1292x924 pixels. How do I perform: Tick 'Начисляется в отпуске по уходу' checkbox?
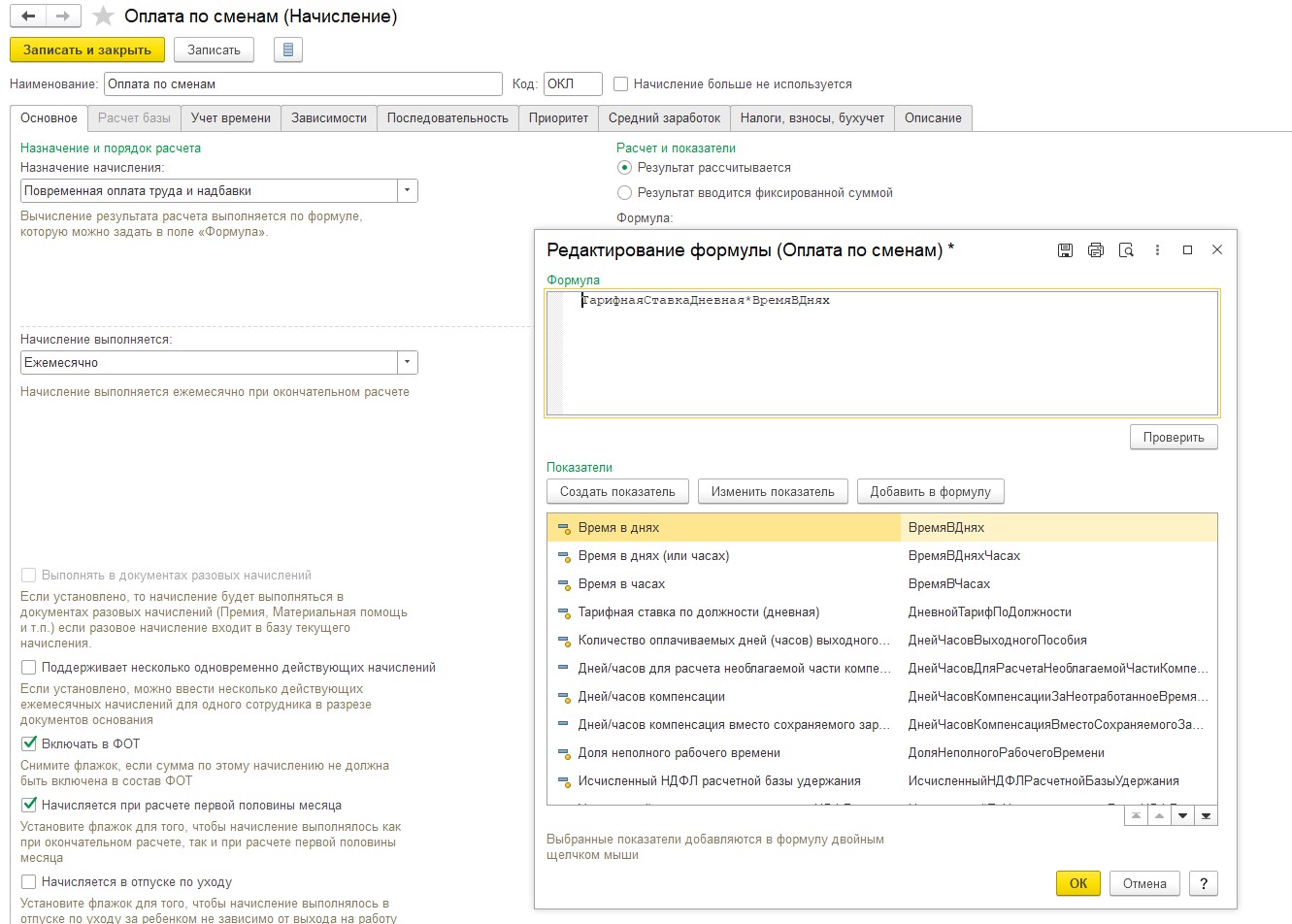pyautogui.click(x=29, y=882)
